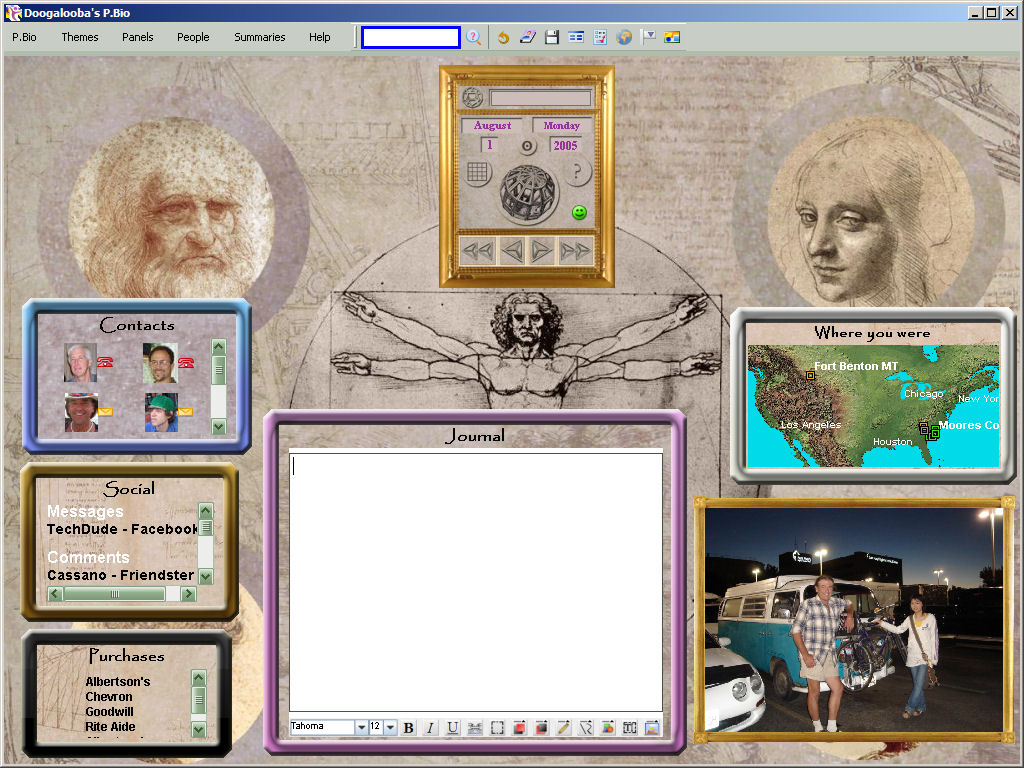Click the contact with colorful hat photo
The height and width of the screenshot is (768, 1024).
coord(82,412)
